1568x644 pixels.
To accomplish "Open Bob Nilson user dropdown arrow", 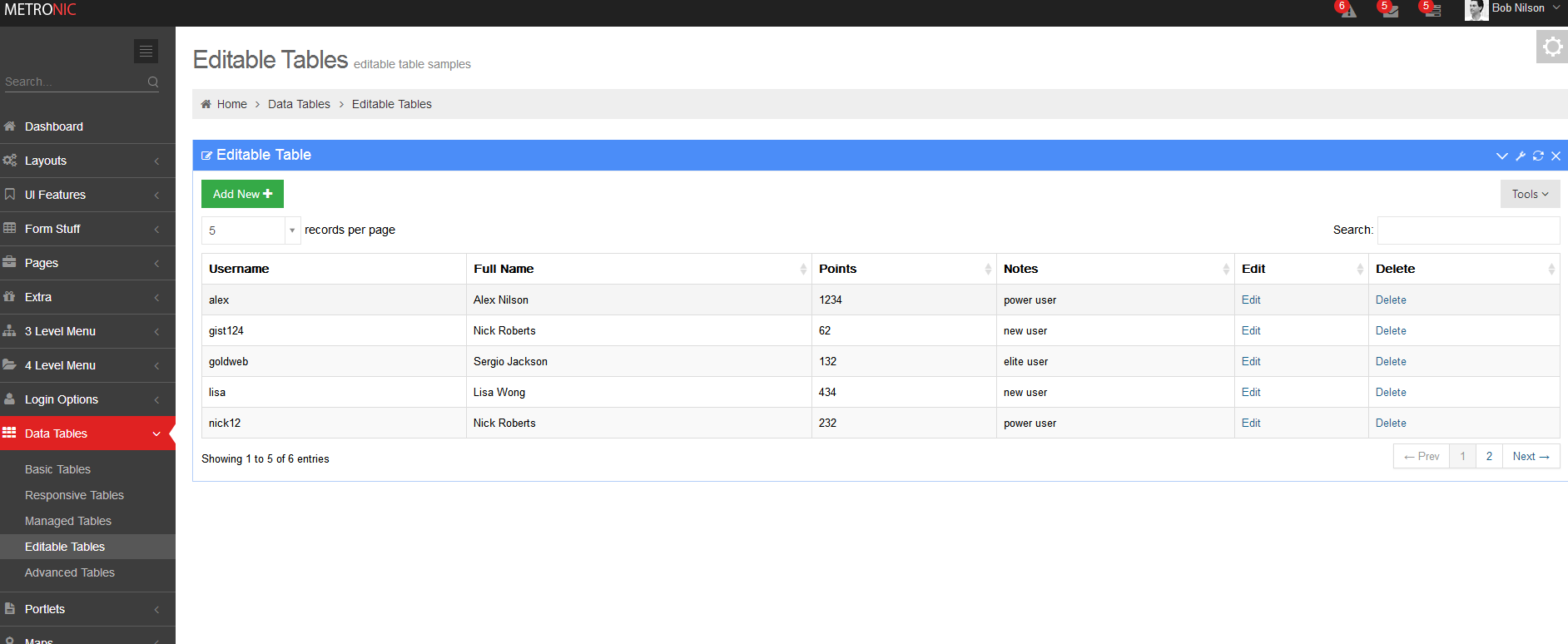I will coord(1556,8).
